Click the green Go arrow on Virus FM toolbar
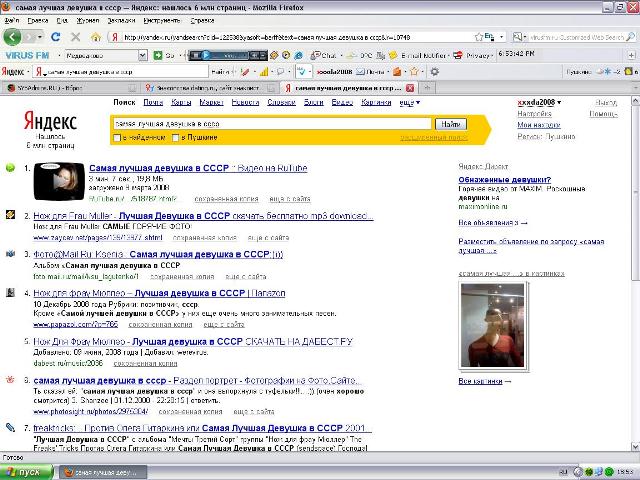640x480 pixels. [158, 55]
